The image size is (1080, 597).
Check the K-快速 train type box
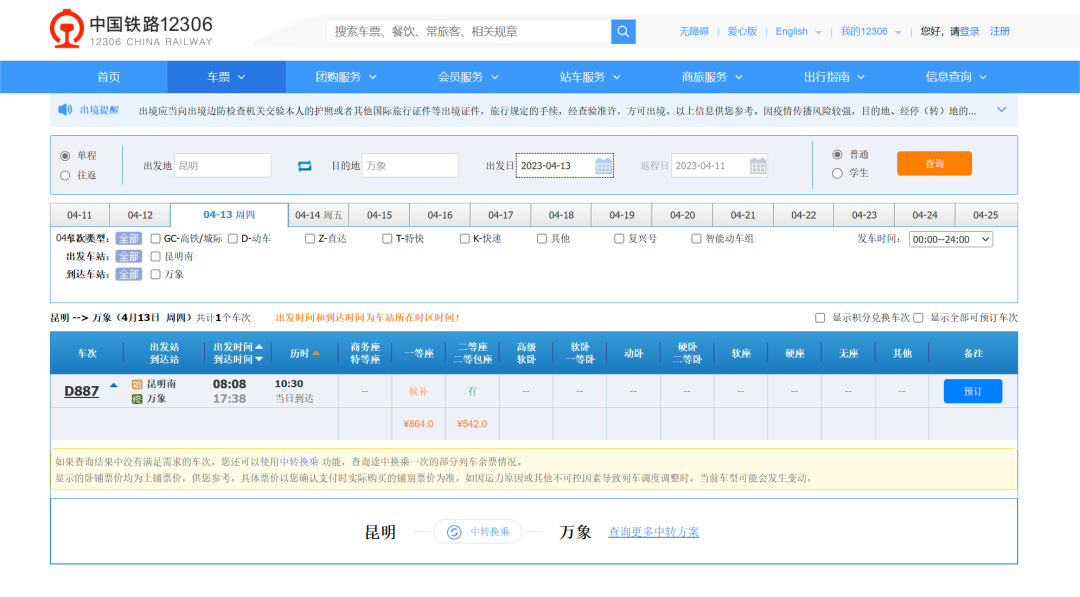coord(465,239)
